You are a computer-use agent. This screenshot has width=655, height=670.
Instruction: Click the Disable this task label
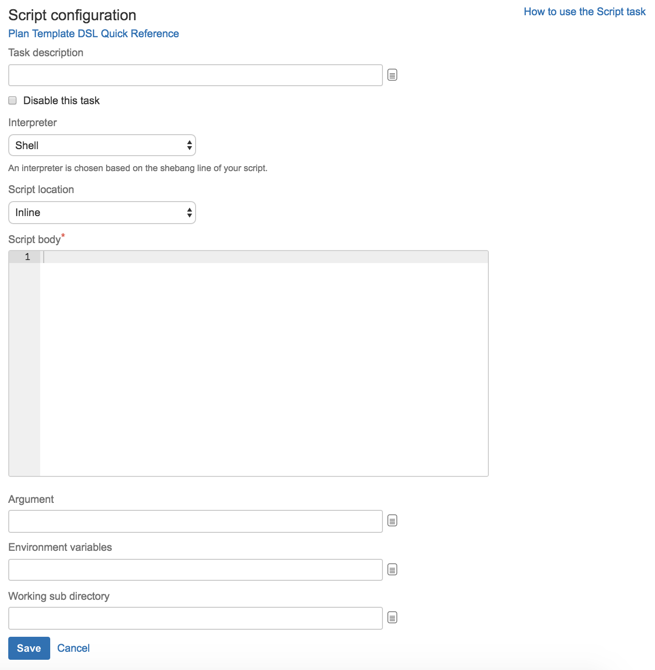coord(61,100)
